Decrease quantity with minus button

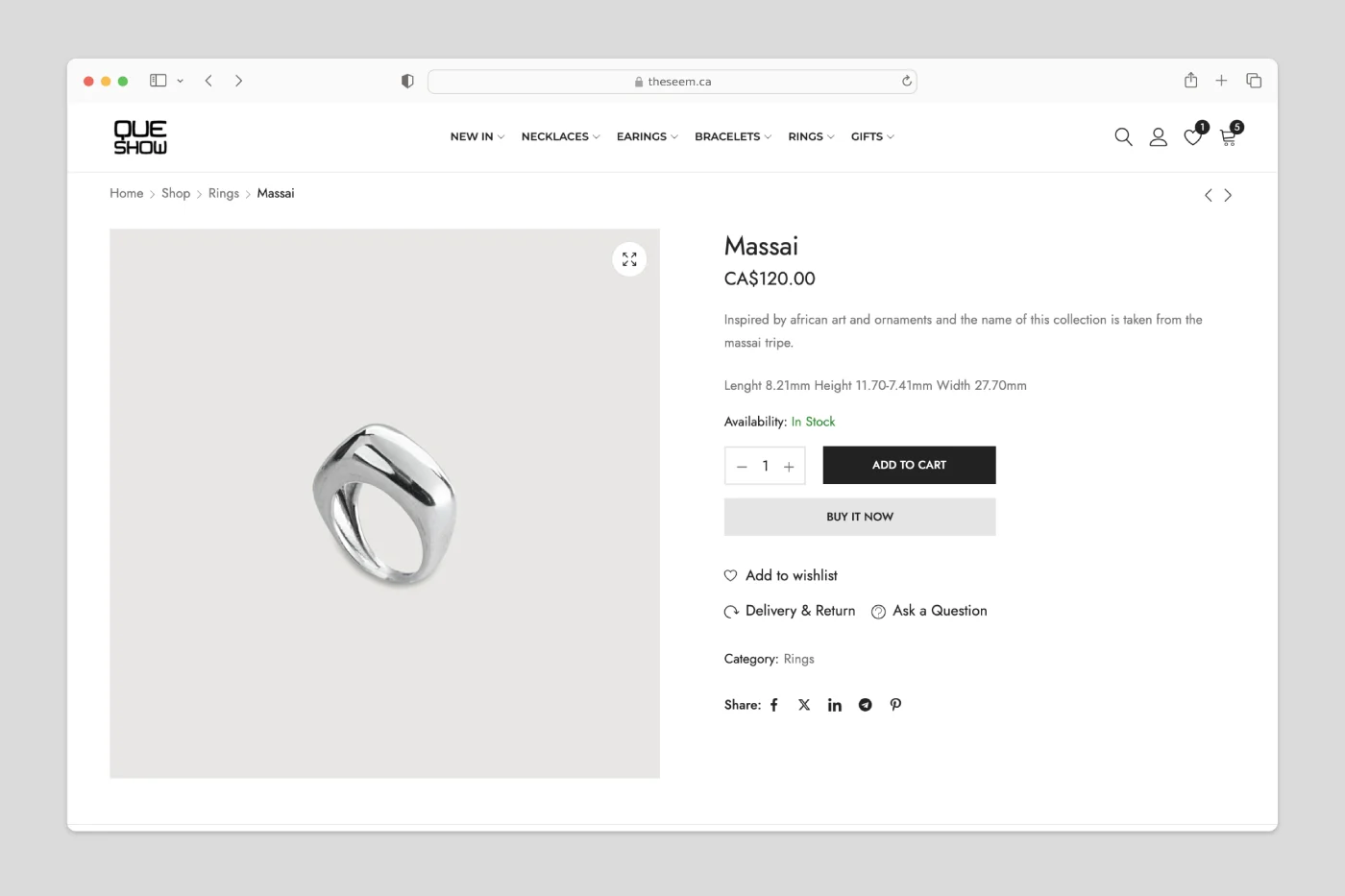pyautogui.click(x=742, y=467)
